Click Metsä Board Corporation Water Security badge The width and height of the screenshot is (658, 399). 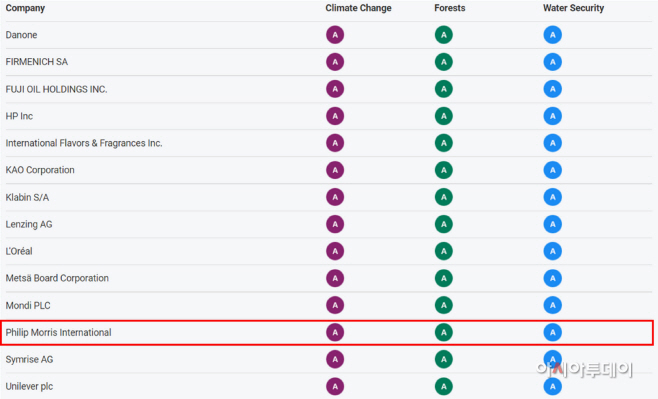(553, 278)
